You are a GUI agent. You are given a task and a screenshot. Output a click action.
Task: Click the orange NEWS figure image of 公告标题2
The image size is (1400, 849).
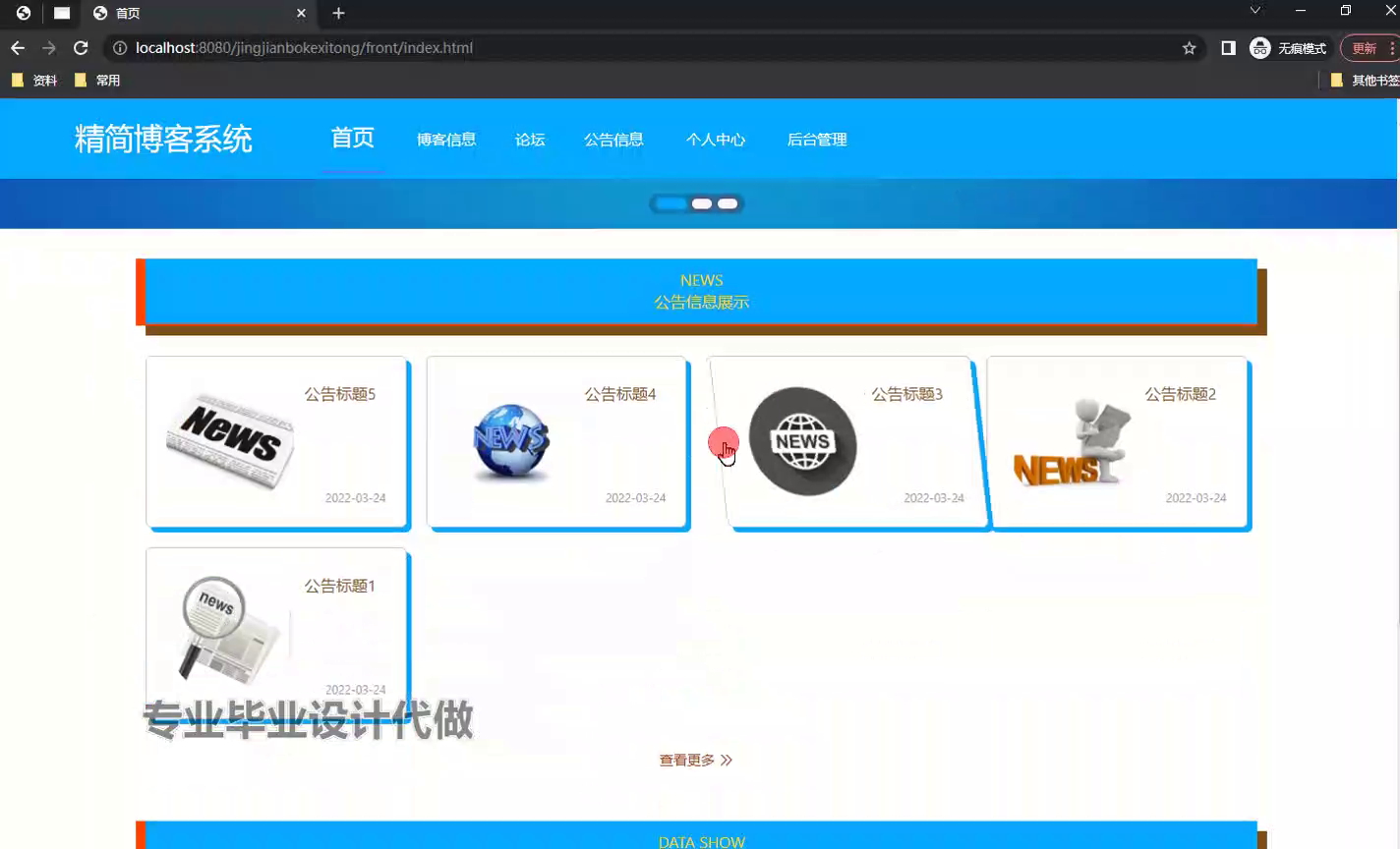pos(1072,442)
